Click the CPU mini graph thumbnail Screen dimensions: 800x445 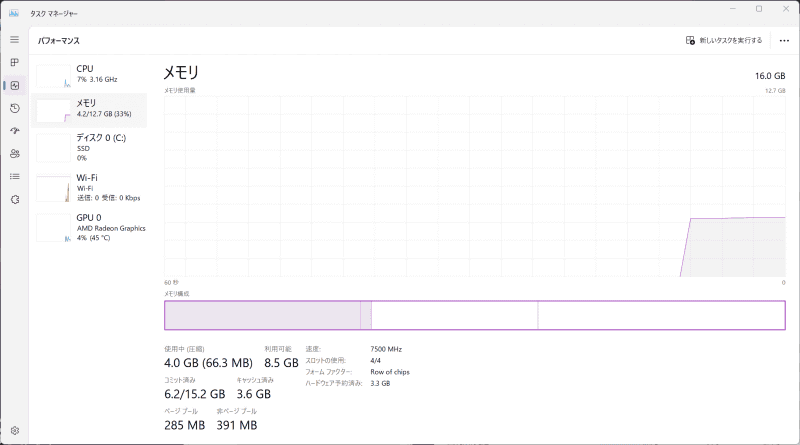coord(54,76)
